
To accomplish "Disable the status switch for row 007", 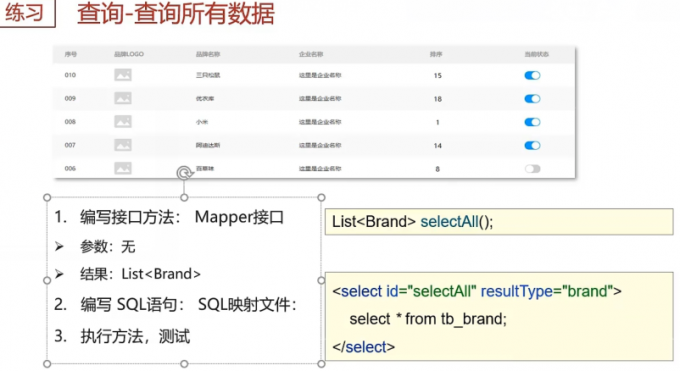I will [x=532, y=145].
